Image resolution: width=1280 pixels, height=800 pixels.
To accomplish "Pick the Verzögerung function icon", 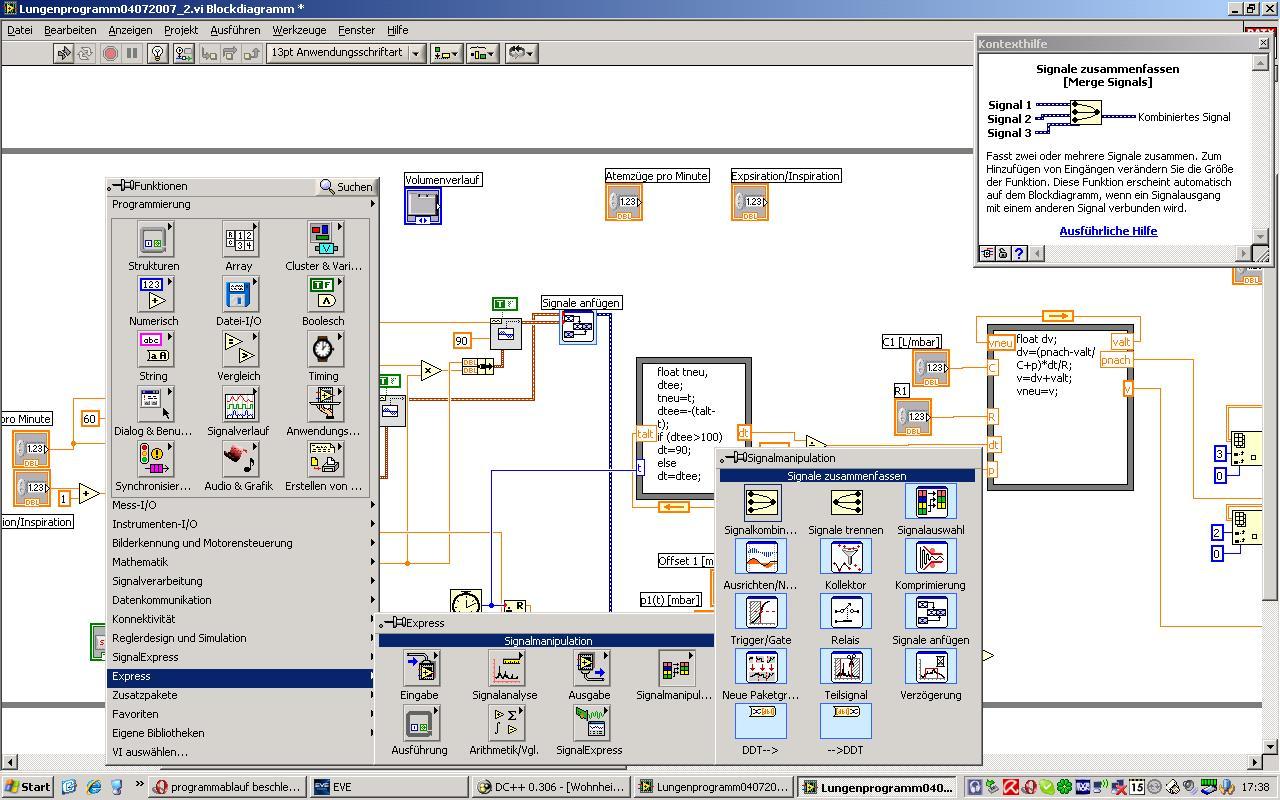I will tap(931, 668).
